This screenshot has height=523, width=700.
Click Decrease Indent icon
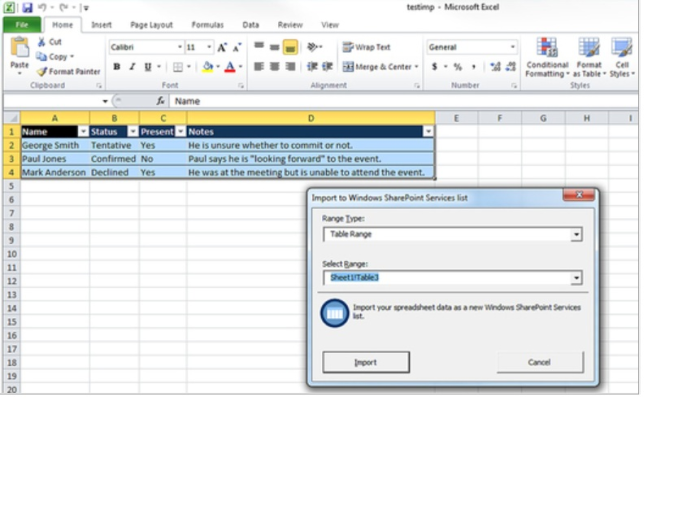coord(312,66)
